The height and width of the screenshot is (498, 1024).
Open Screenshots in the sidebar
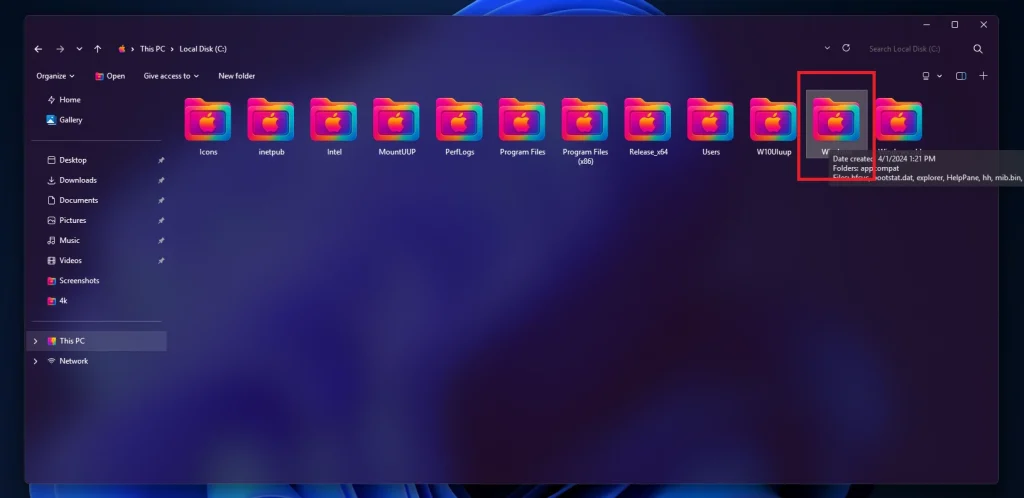coord(73,281)
